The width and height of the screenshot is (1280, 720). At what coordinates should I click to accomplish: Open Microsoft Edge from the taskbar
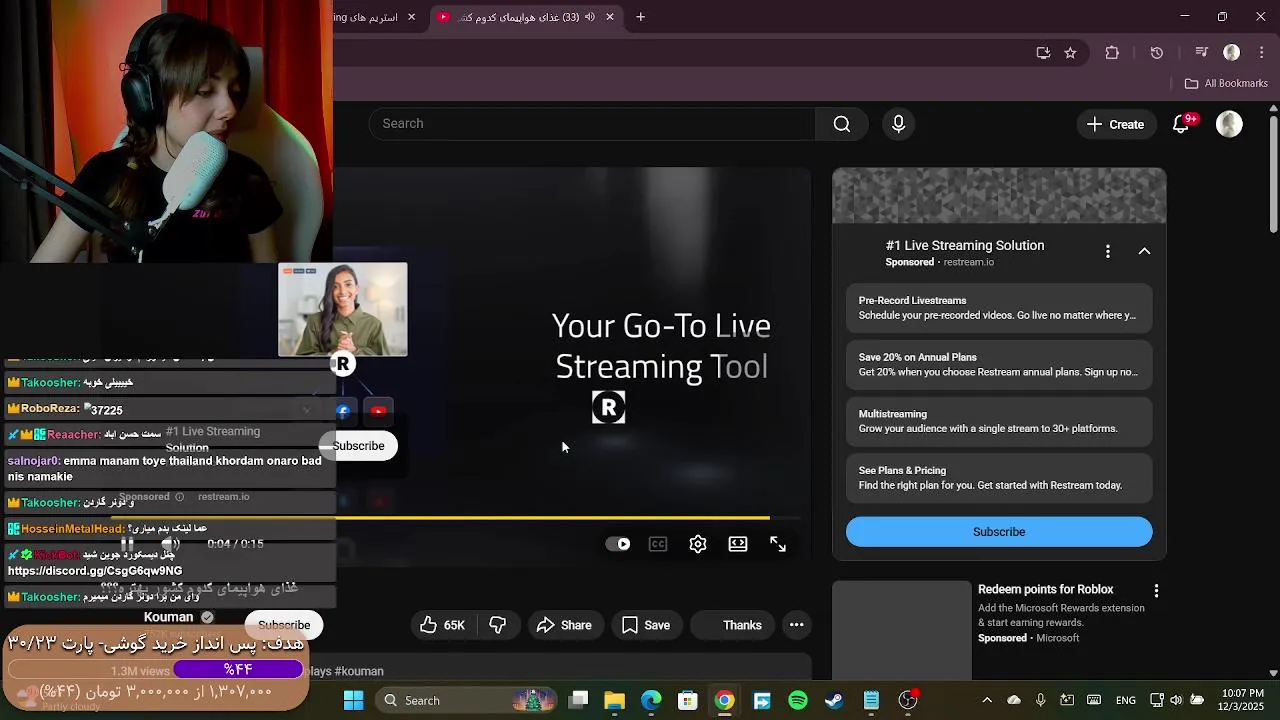click(x=651, y=700)
